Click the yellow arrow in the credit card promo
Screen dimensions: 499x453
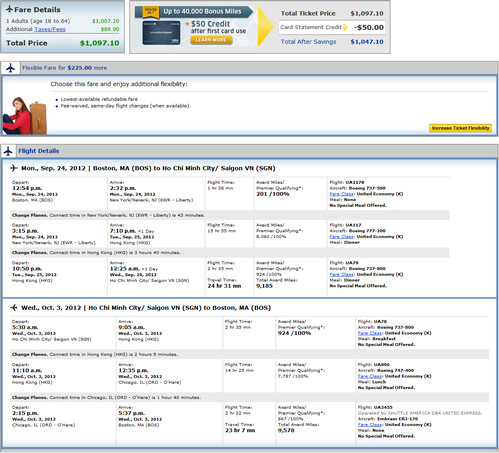[266, 27]
